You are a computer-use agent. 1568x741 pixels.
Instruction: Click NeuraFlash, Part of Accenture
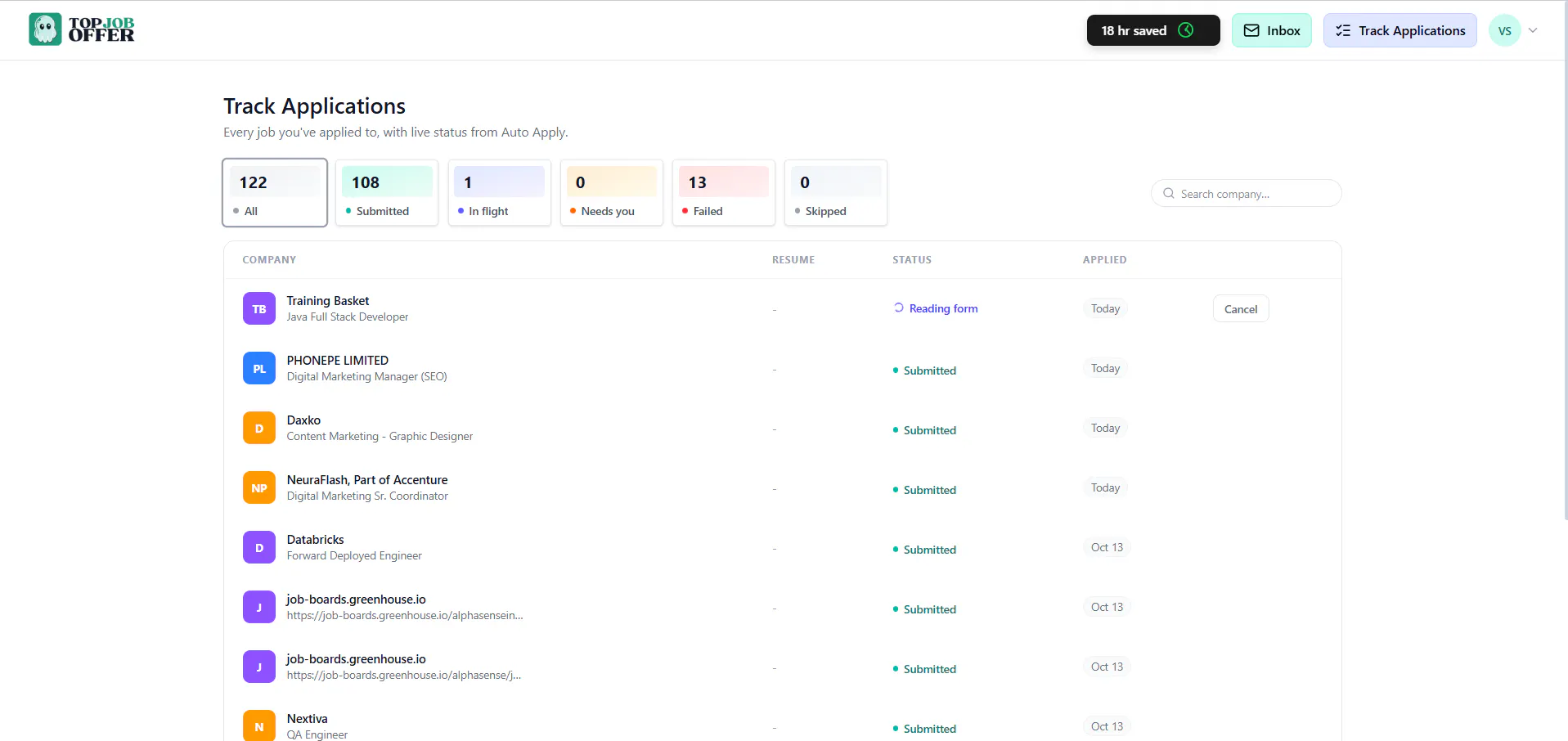point(367,480)
